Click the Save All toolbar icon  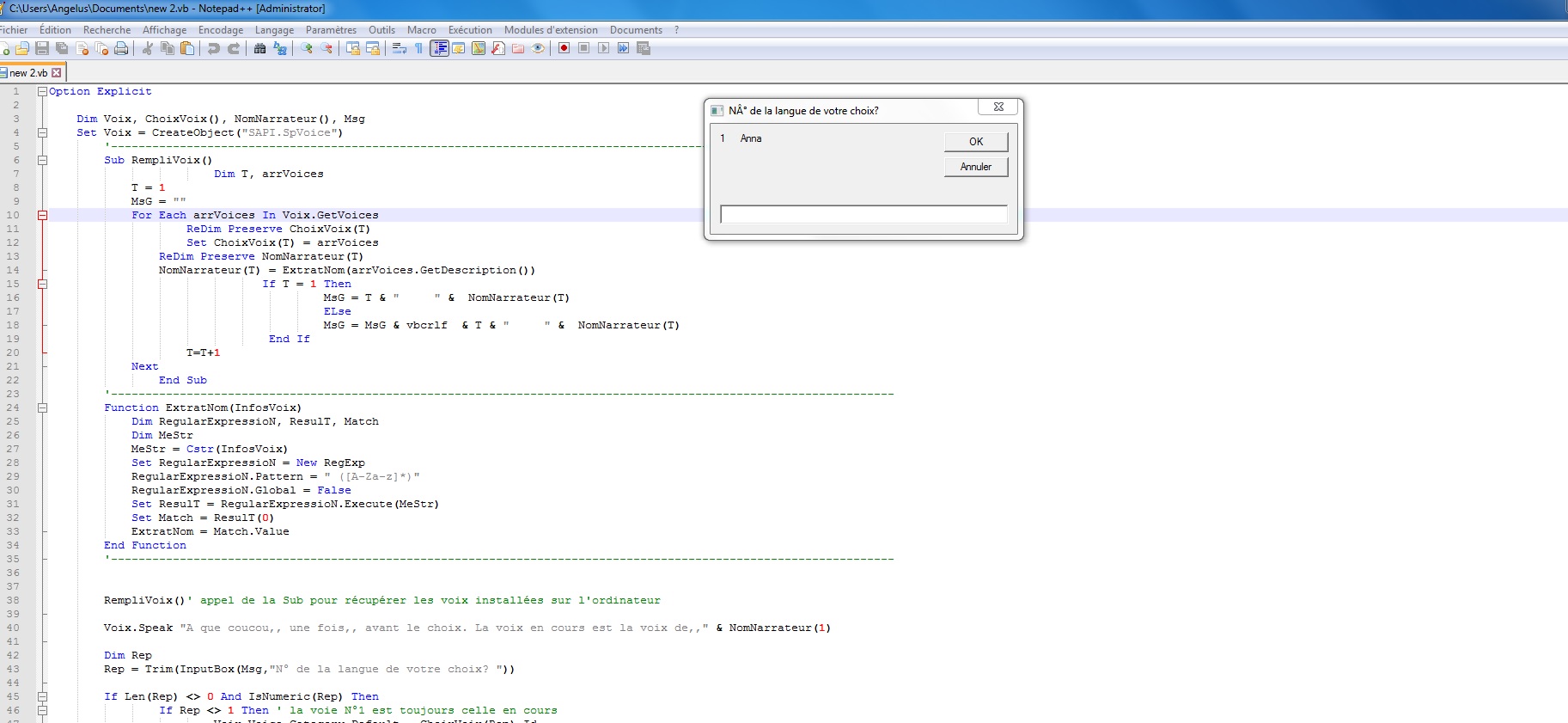pos(62,48)
